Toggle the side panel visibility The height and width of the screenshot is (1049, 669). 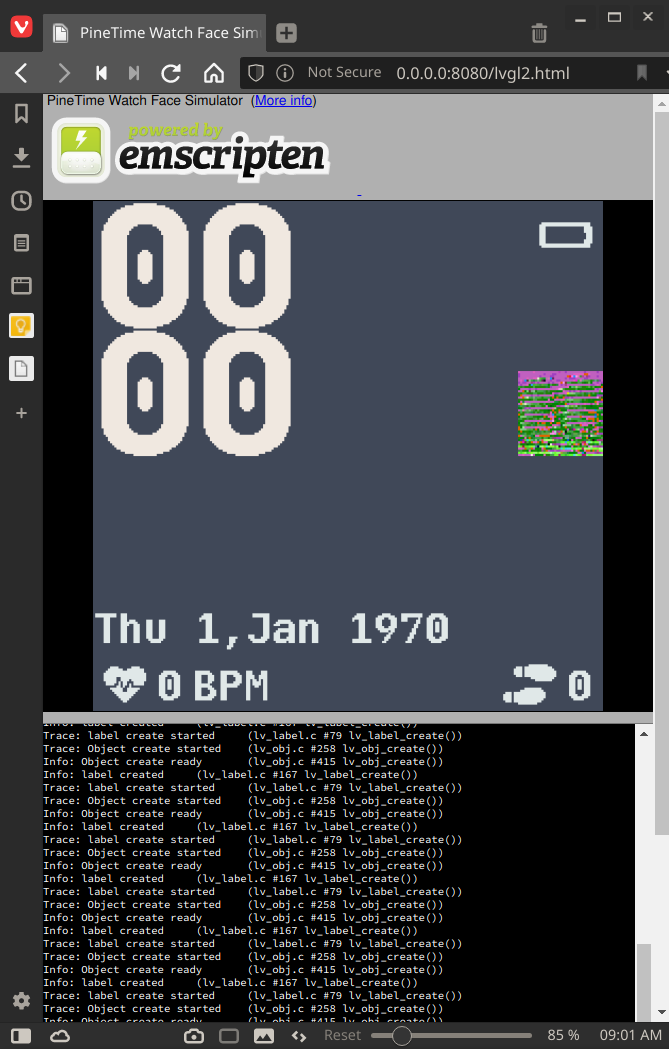[x=21, y=1036]
